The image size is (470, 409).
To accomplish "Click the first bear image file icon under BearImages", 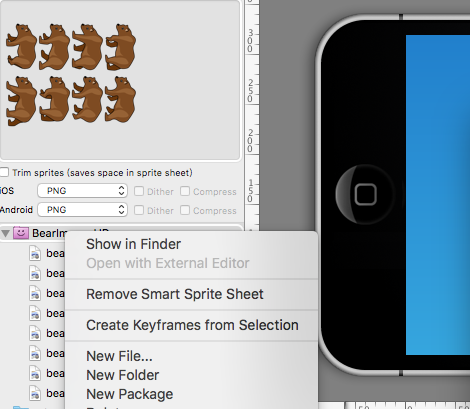I will [35, 253].
